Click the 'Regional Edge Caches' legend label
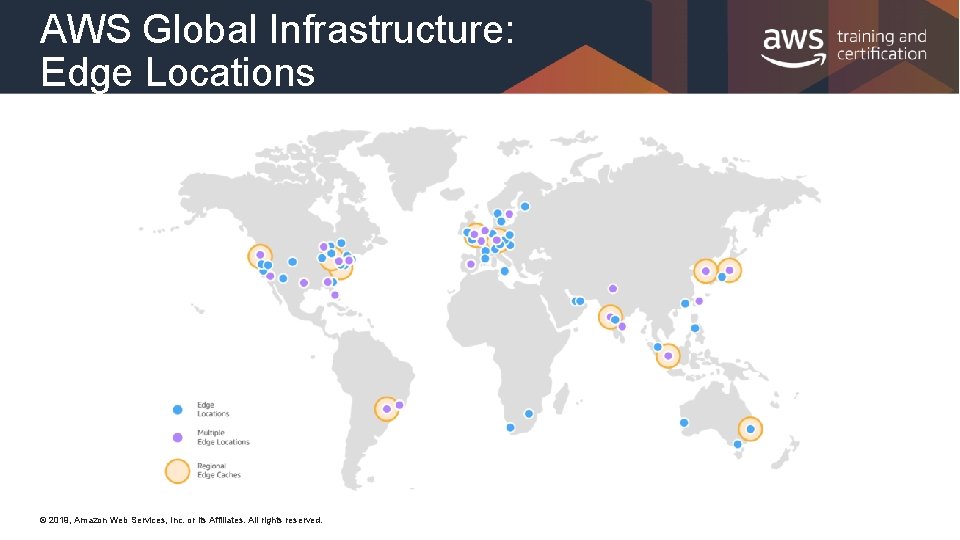 (x=219, y=471)
